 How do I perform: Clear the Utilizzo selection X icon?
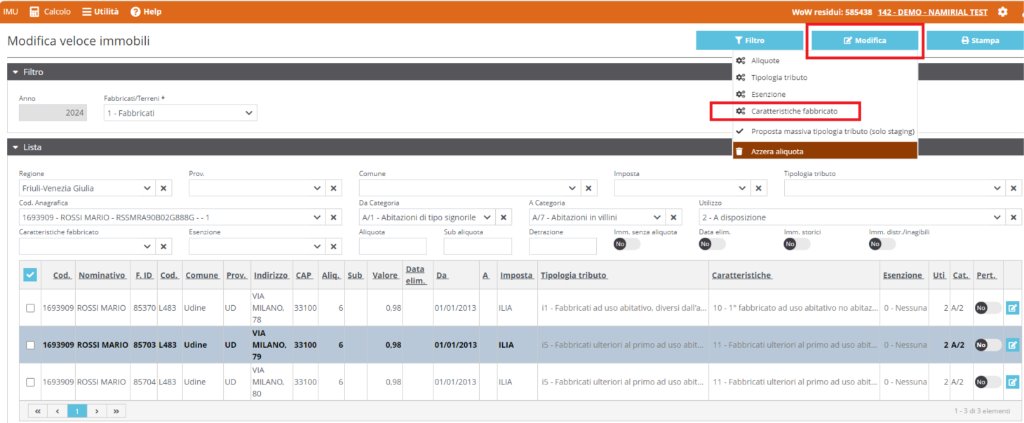[1013, 217]
